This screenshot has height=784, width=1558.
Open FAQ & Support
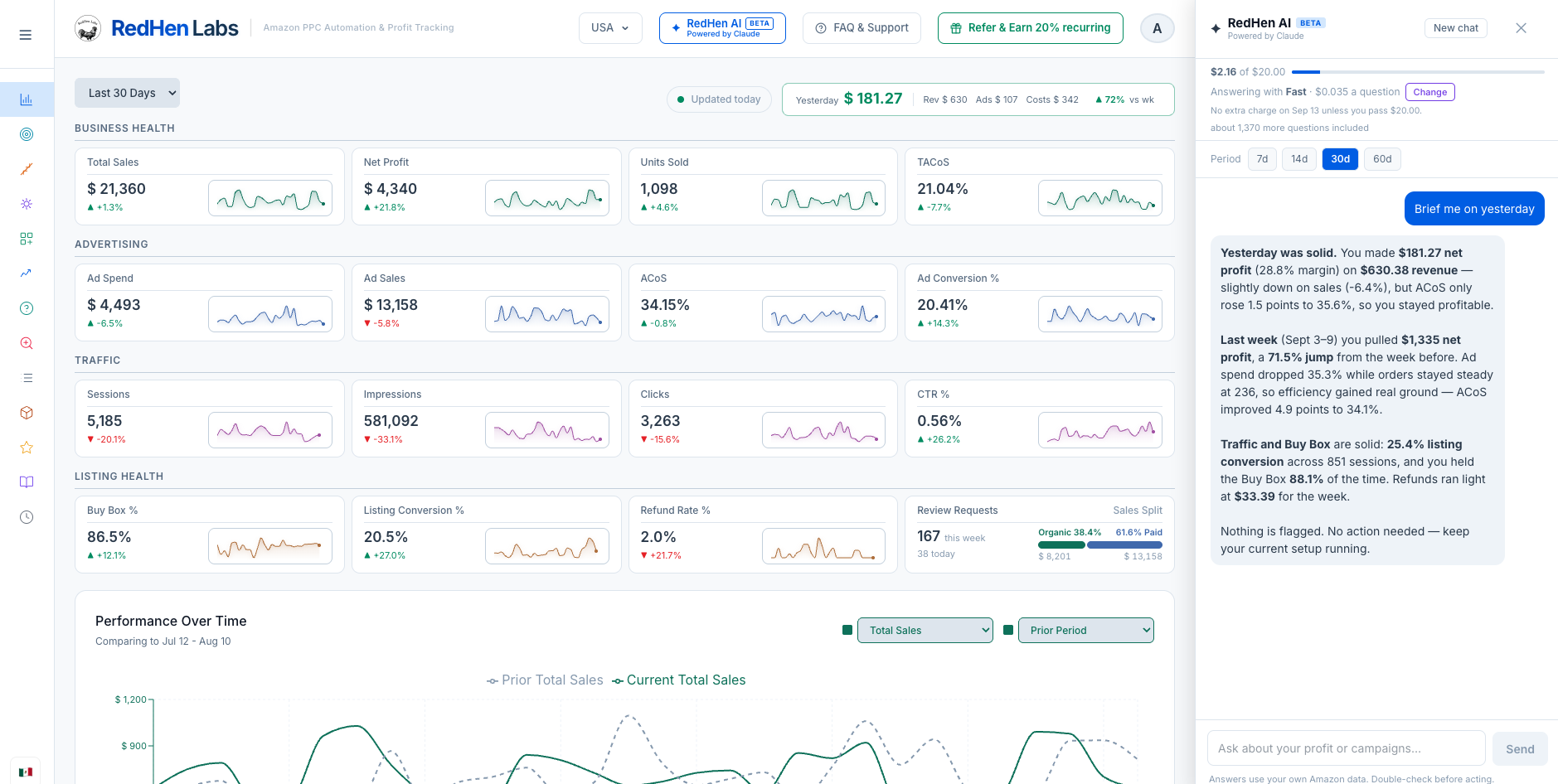862,28
